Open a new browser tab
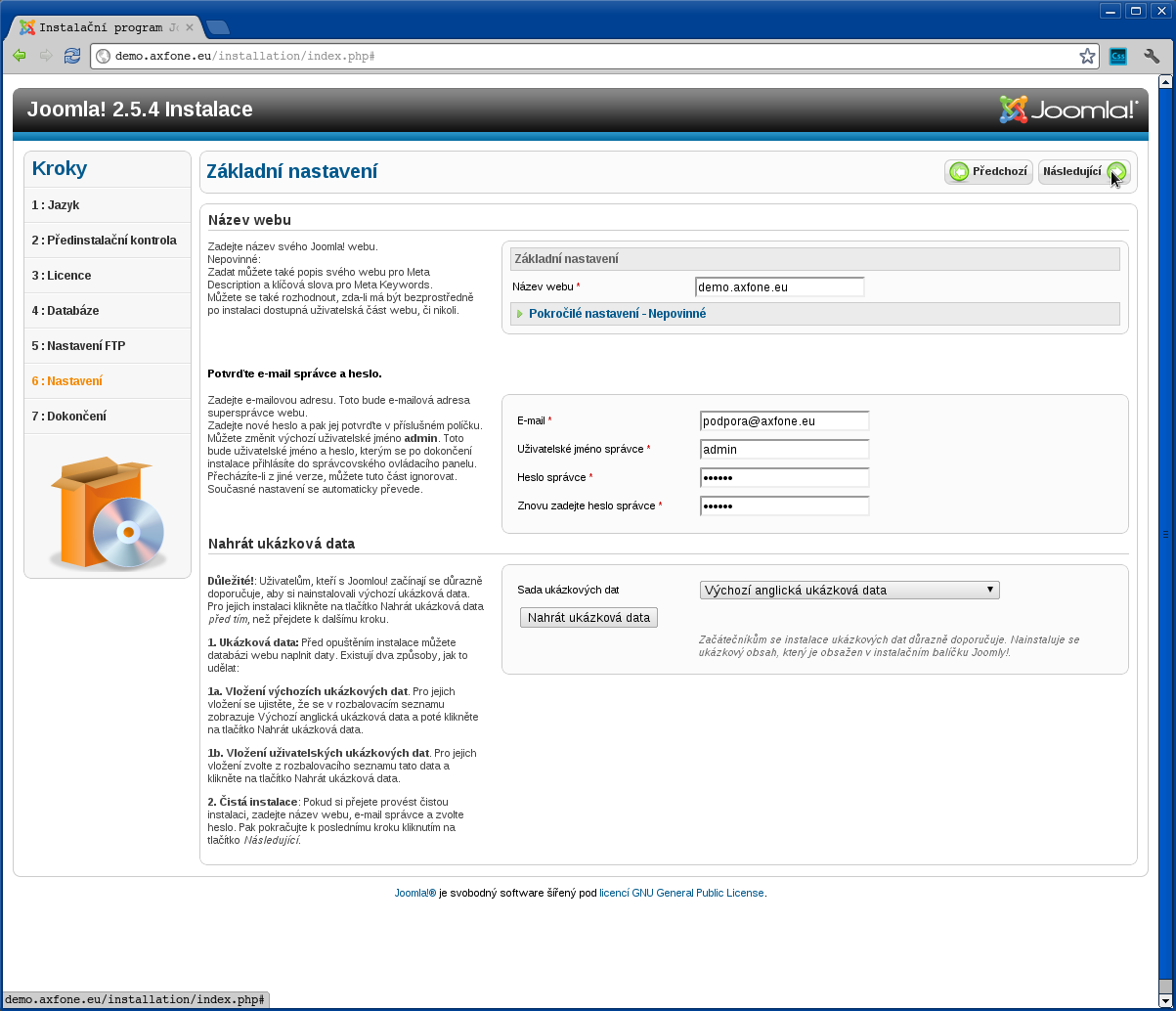The height and width of the screenshot is (1011, 1176). coord(218,27)
